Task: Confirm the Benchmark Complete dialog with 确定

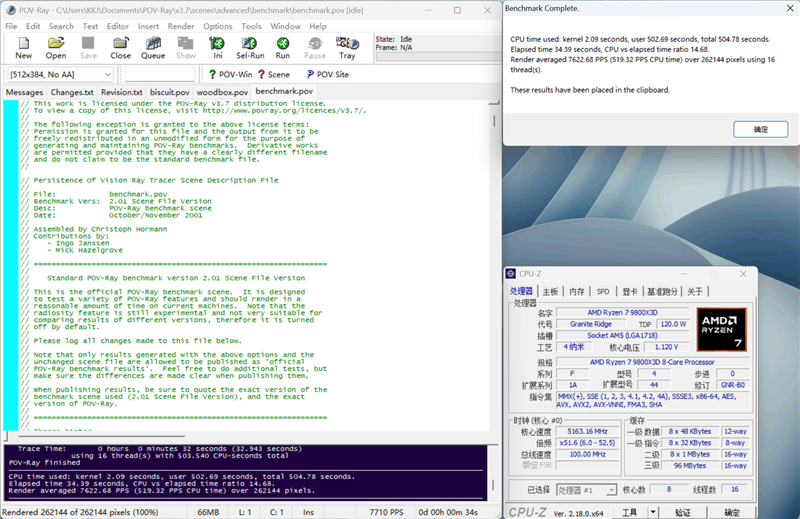Action: tap(760, 130)
